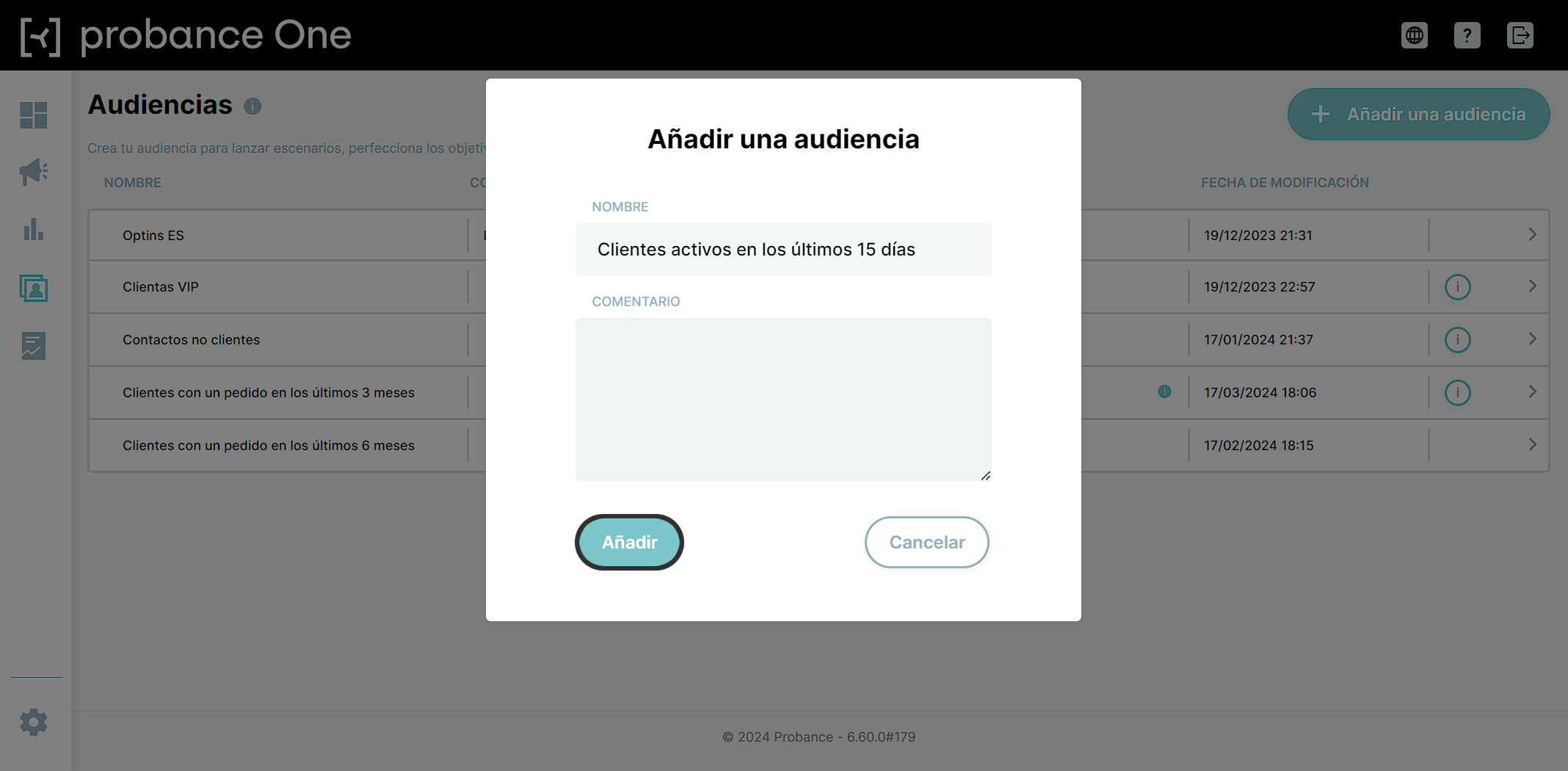Viewport: 1568px width, 771px height.
Task: Select the audiences contact icon in sidebar
Action: [34, 288]
